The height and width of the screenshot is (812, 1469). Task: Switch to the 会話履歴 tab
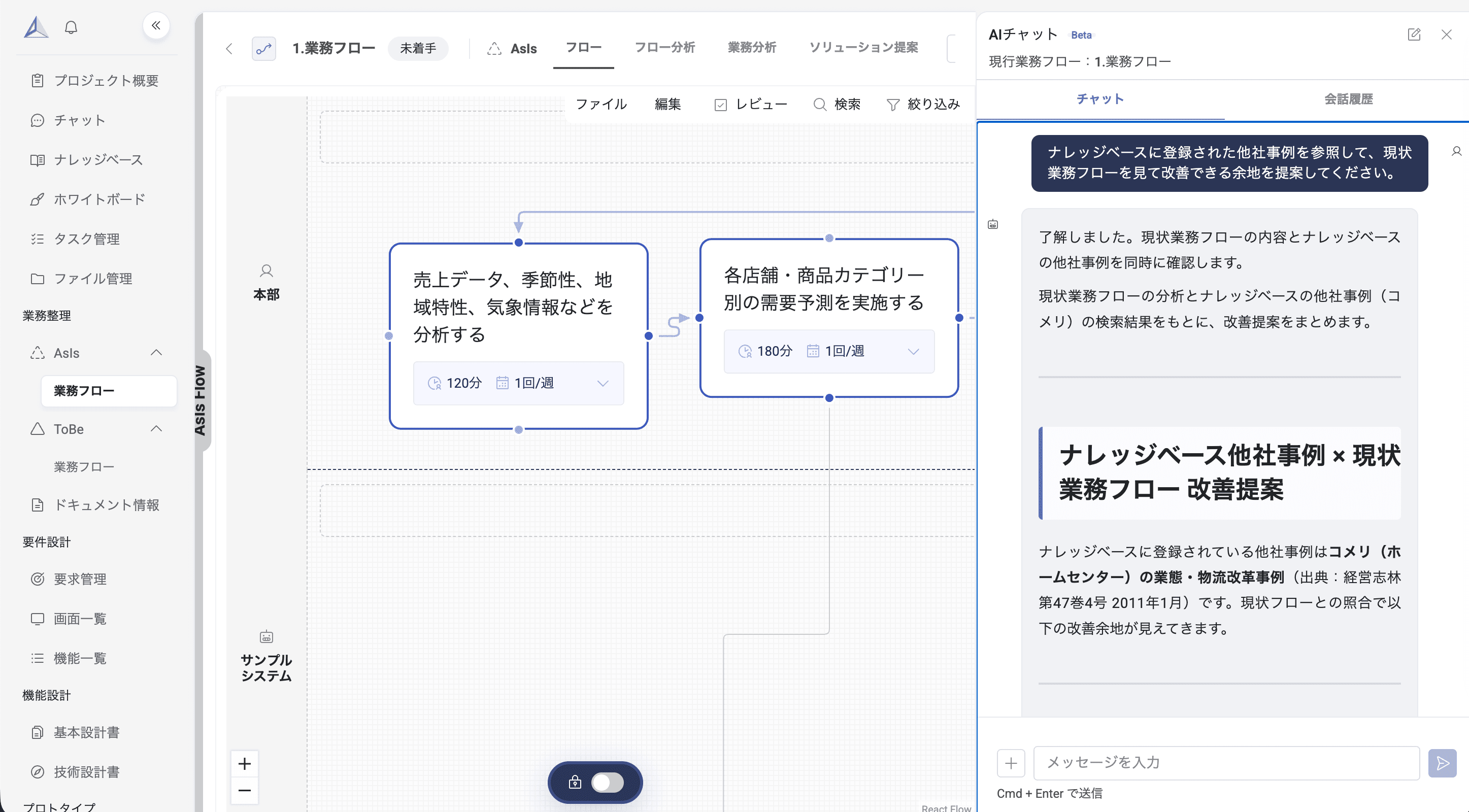coord(1348,99)
